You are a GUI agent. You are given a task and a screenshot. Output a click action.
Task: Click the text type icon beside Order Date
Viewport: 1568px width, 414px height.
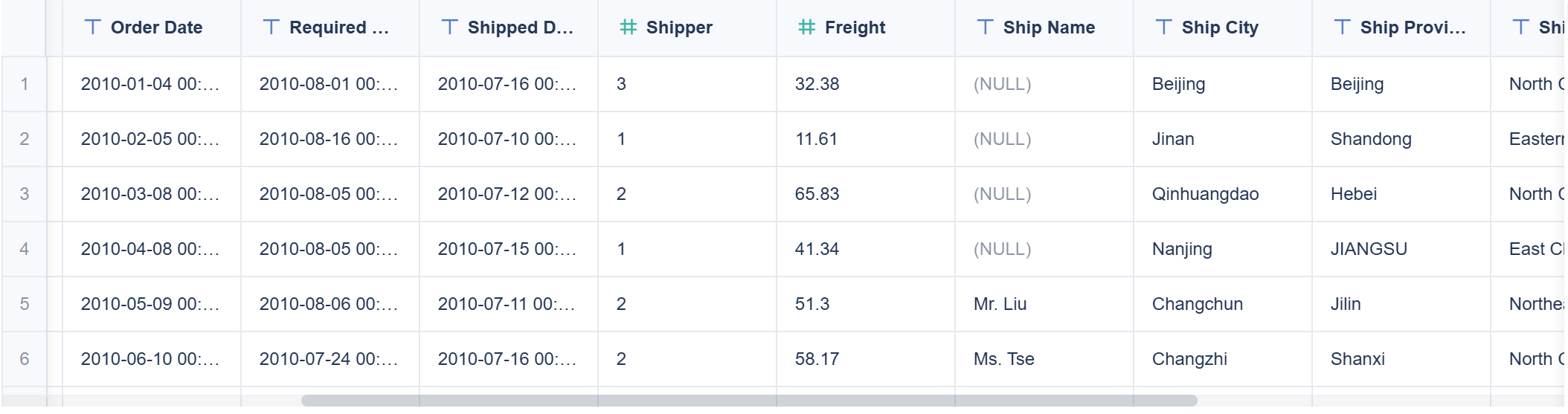(93, 28)
